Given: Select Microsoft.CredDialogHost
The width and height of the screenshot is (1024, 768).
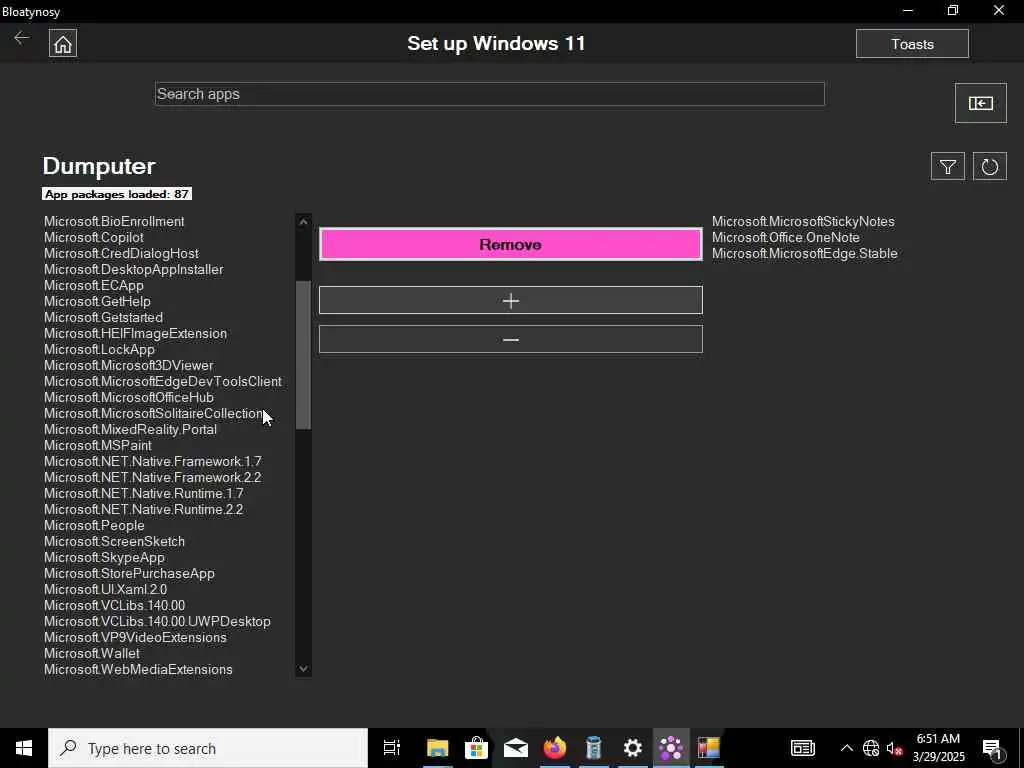Looking at the screenshot, I should pyautogui.click(x=121, y=253).
